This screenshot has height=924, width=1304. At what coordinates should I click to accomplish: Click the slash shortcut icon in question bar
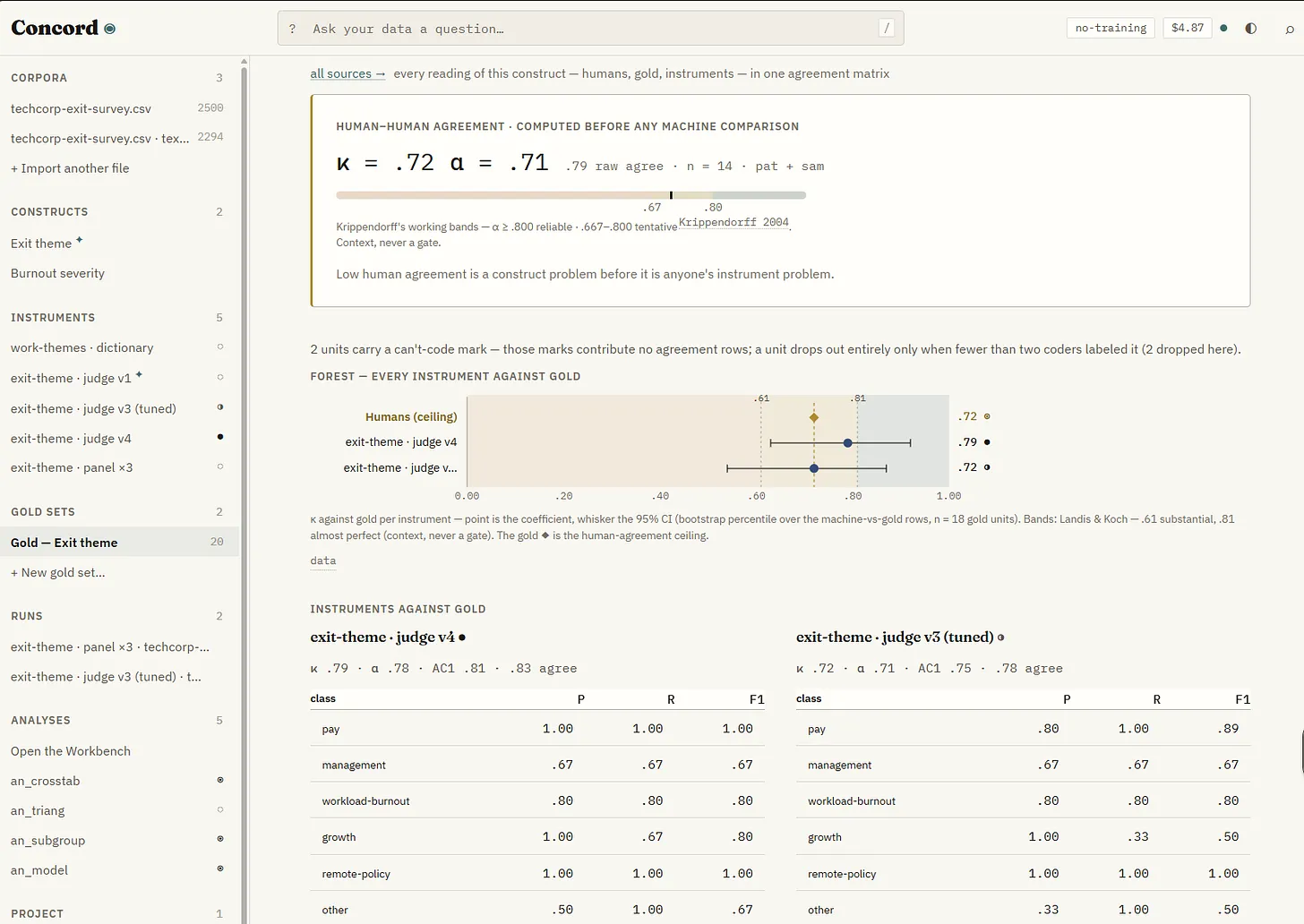pos(887,29)
